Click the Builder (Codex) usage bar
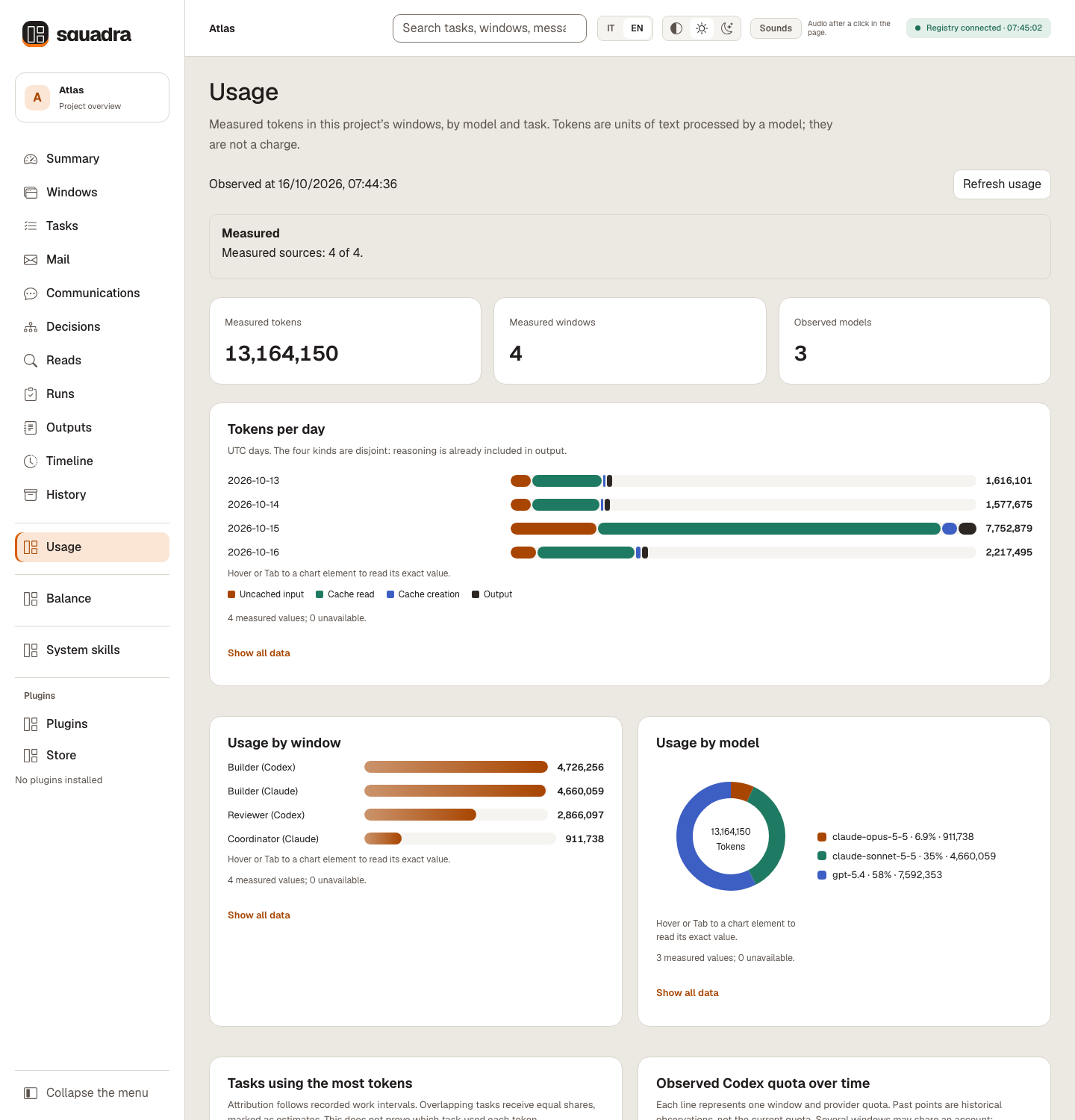 click(456, 768)
